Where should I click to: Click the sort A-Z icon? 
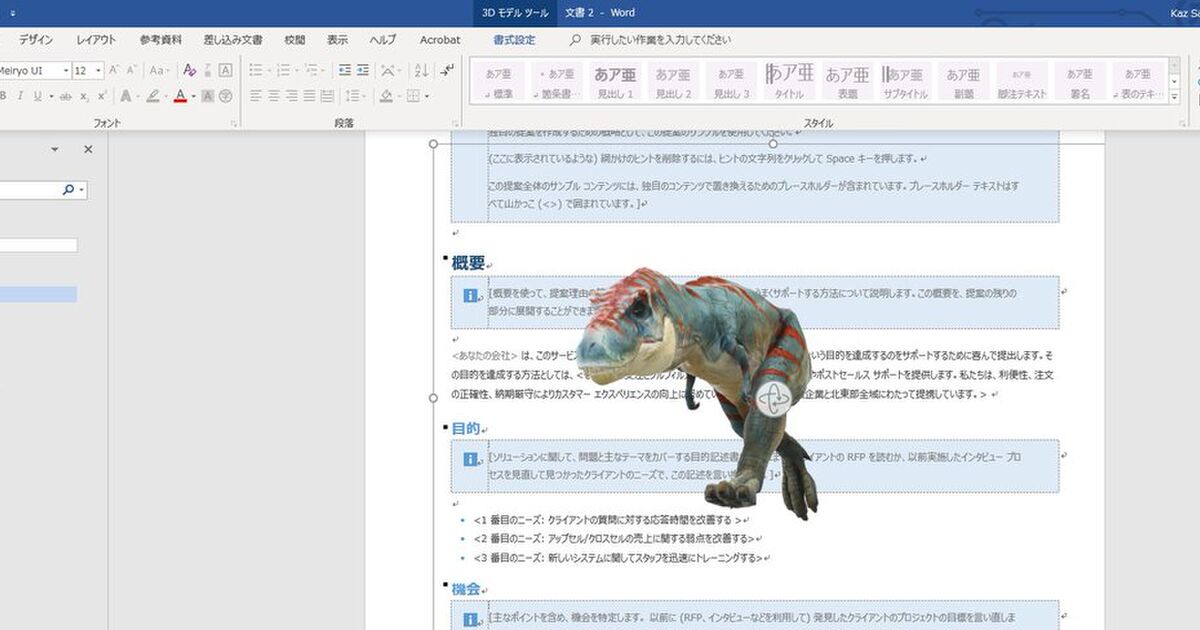pyautogui.click(x=421, y=70)
